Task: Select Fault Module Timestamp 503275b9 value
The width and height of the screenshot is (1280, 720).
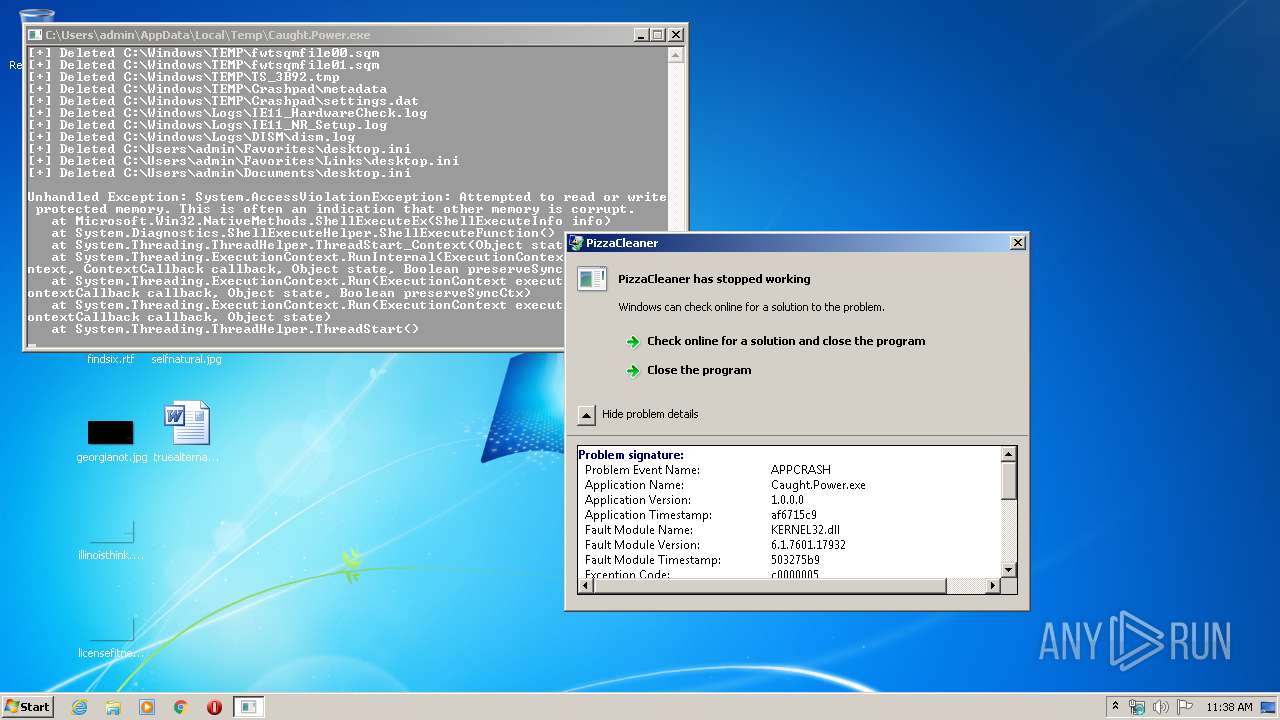Action: (x=795, y=560)
